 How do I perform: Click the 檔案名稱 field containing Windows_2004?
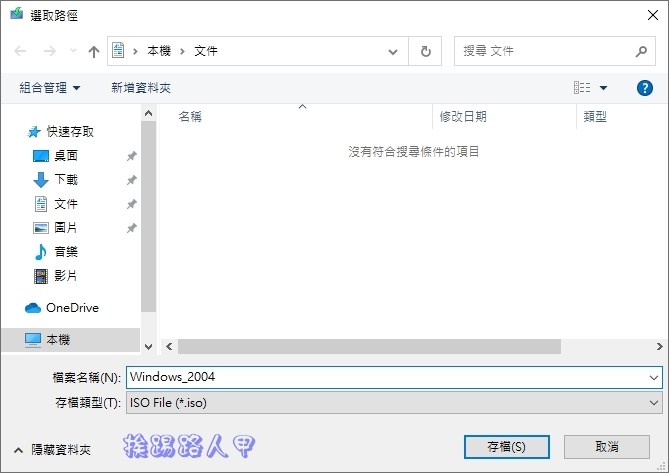pyautogui.click(x=394, y=377)
